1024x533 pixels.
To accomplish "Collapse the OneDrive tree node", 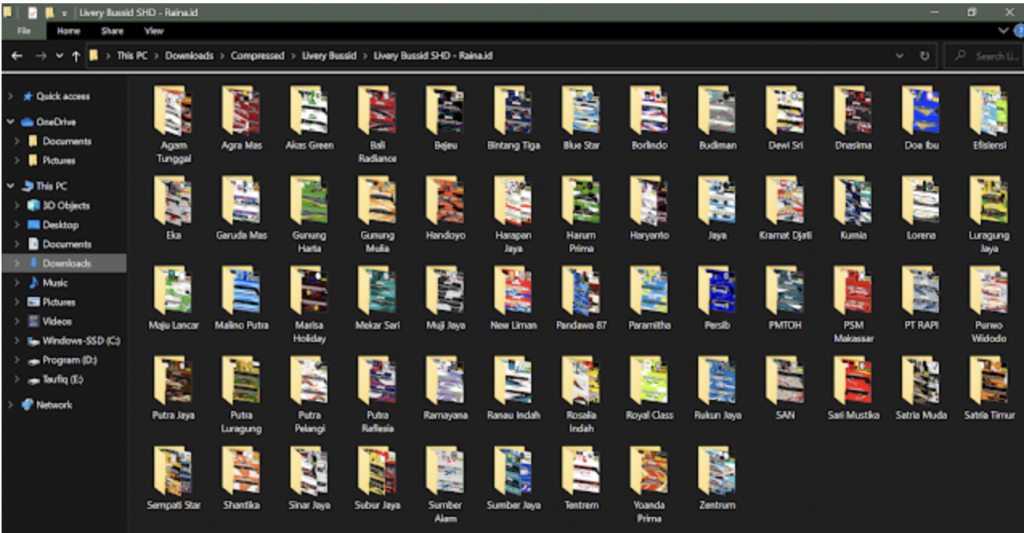I will click(10, 121).
